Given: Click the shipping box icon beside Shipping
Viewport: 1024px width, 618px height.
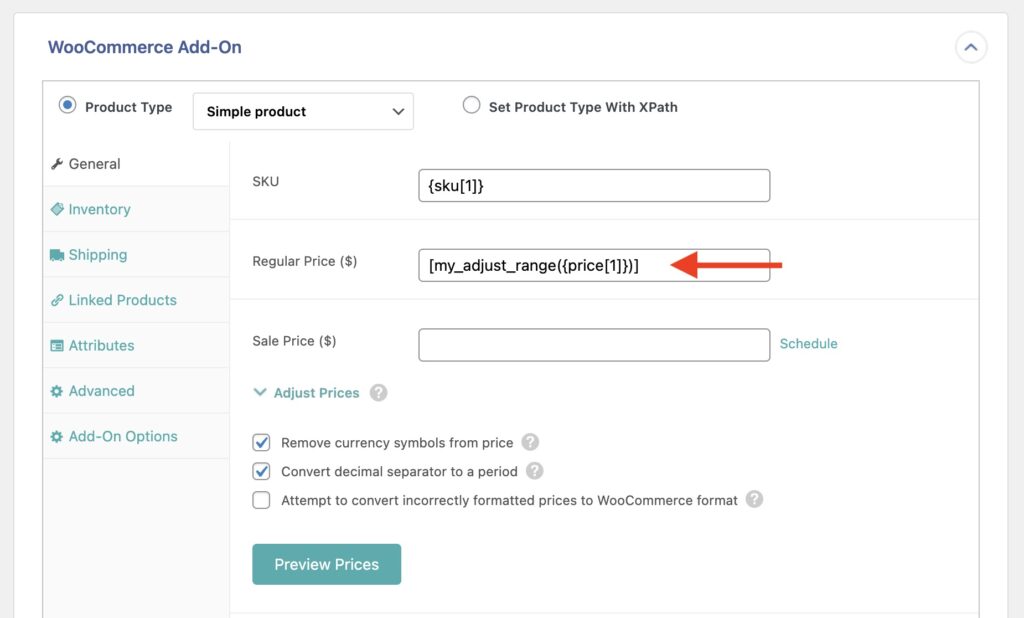Looking at the screenshot, I should pyautogui.click(x=57, y=254).
